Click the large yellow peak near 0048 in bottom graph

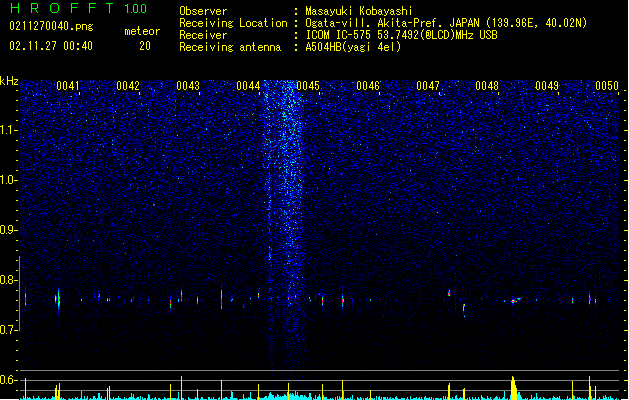click(x=514, y=388)
